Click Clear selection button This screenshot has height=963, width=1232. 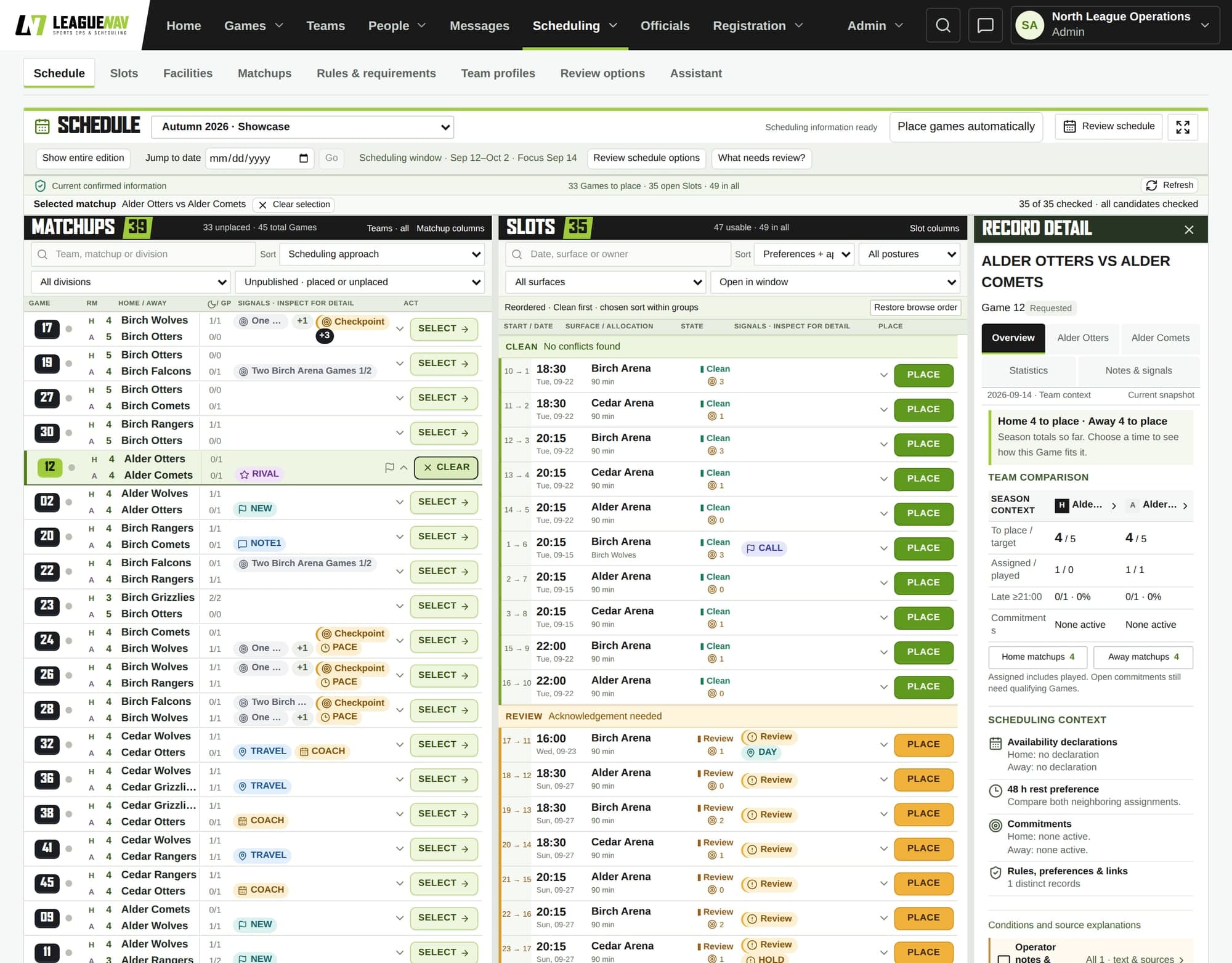click(294, 205)
